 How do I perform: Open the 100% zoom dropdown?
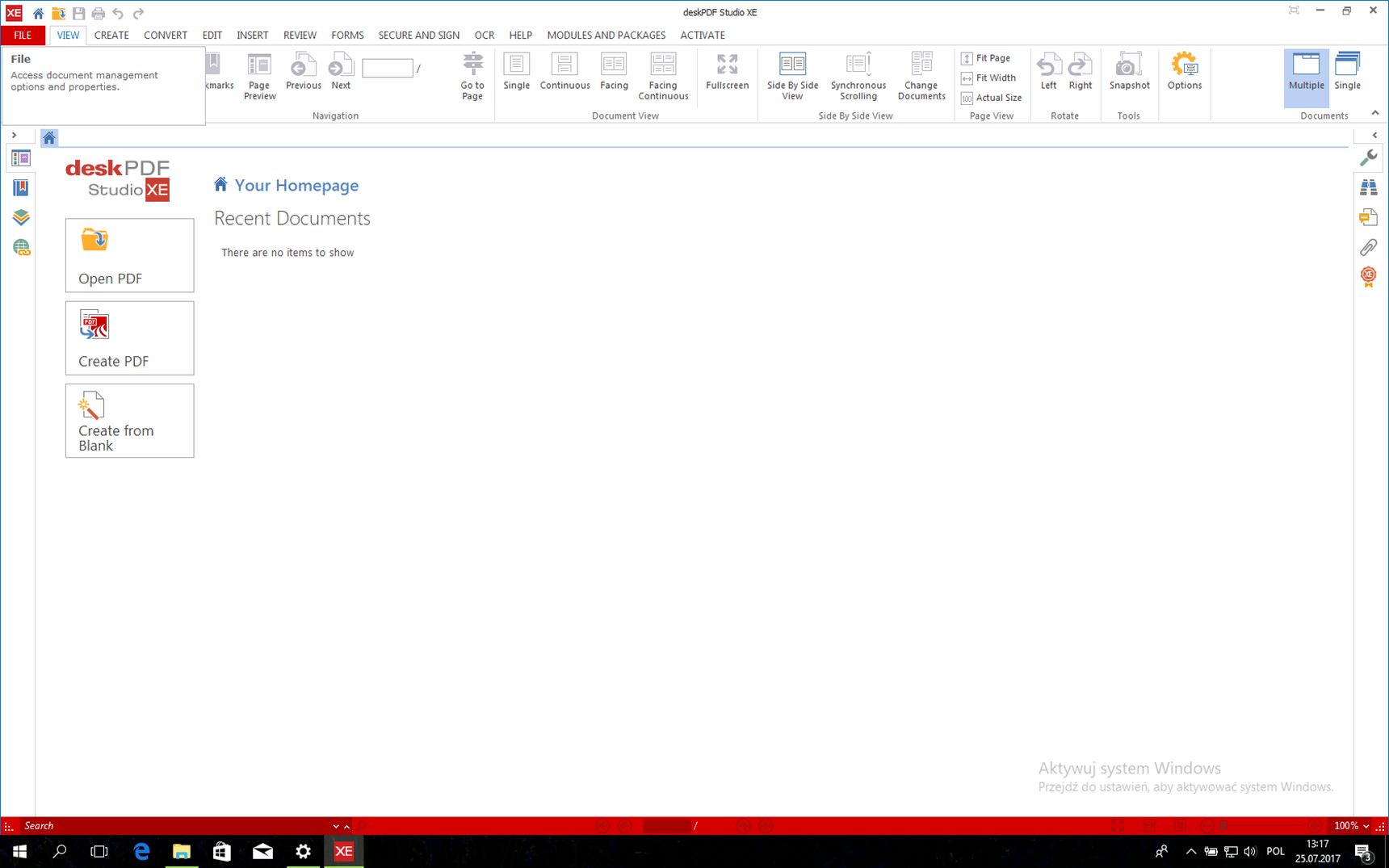tap(1351, 826)
